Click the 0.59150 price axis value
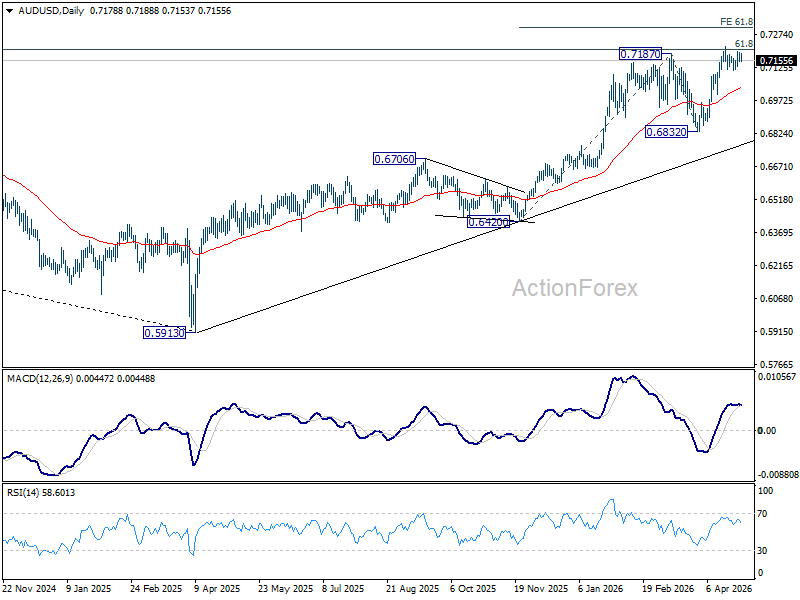The width and height of the screenshot is (800, 600). click(x=777, y=332)
